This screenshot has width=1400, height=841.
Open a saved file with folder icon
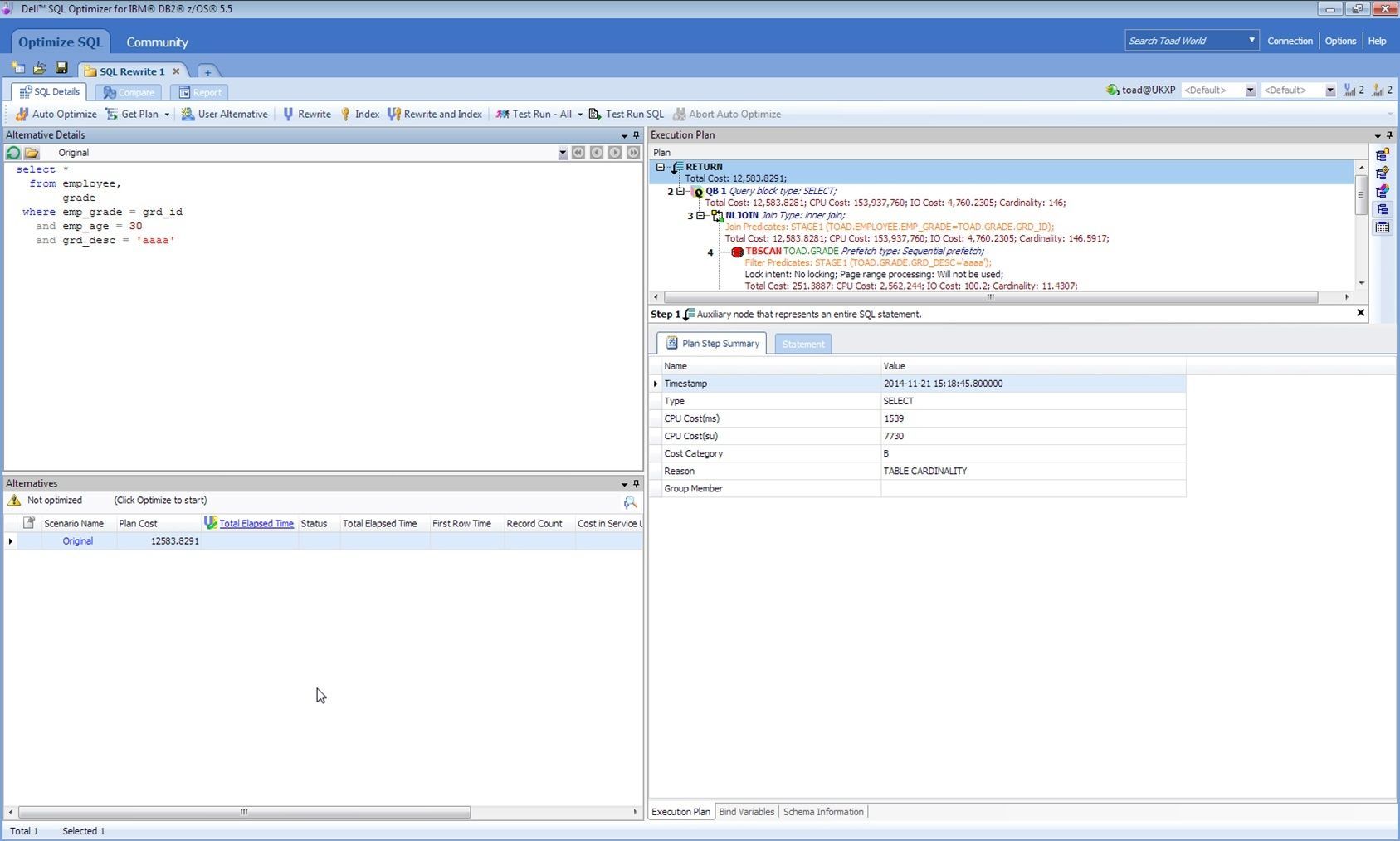pos(39,68)
